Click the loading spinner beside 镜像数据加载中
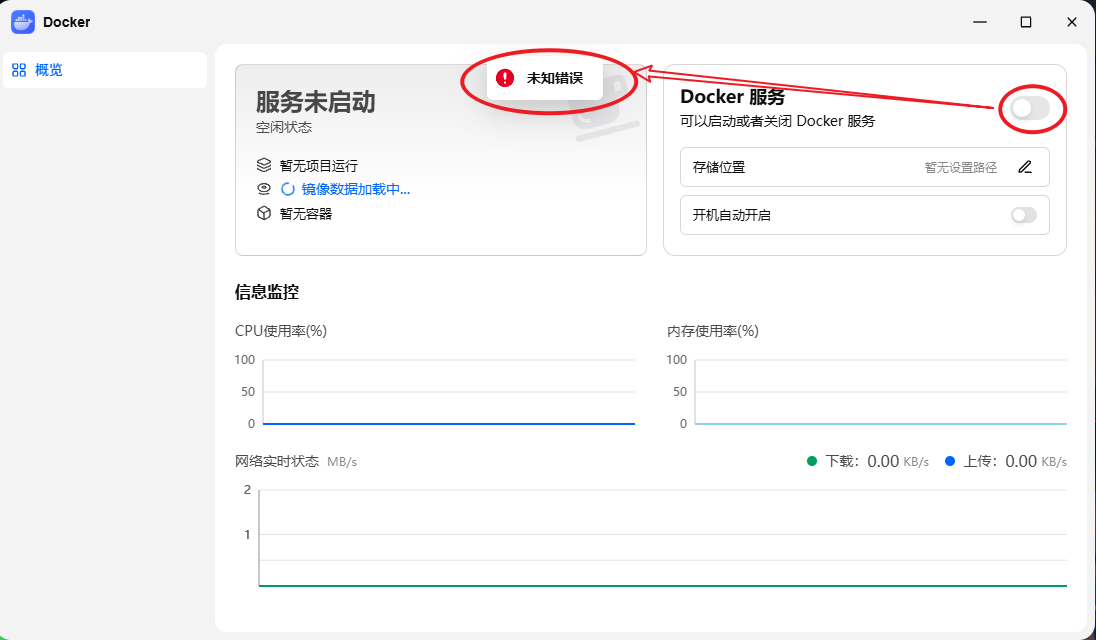This screenshot has height=640, width=1096. click(288, 189)
